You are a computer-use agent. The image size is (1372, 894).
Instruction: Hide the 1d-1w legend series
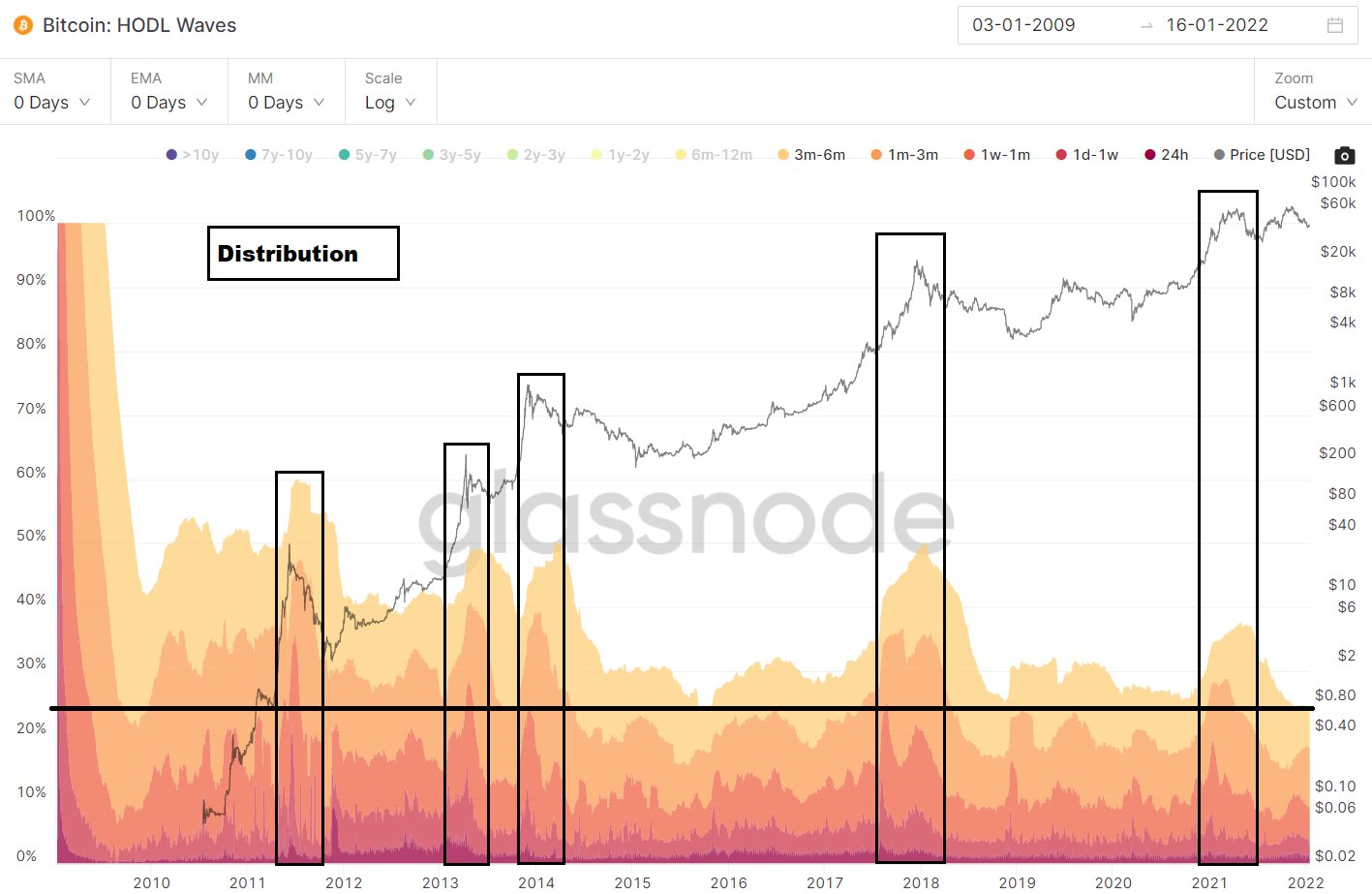[x=1086, y=155]
